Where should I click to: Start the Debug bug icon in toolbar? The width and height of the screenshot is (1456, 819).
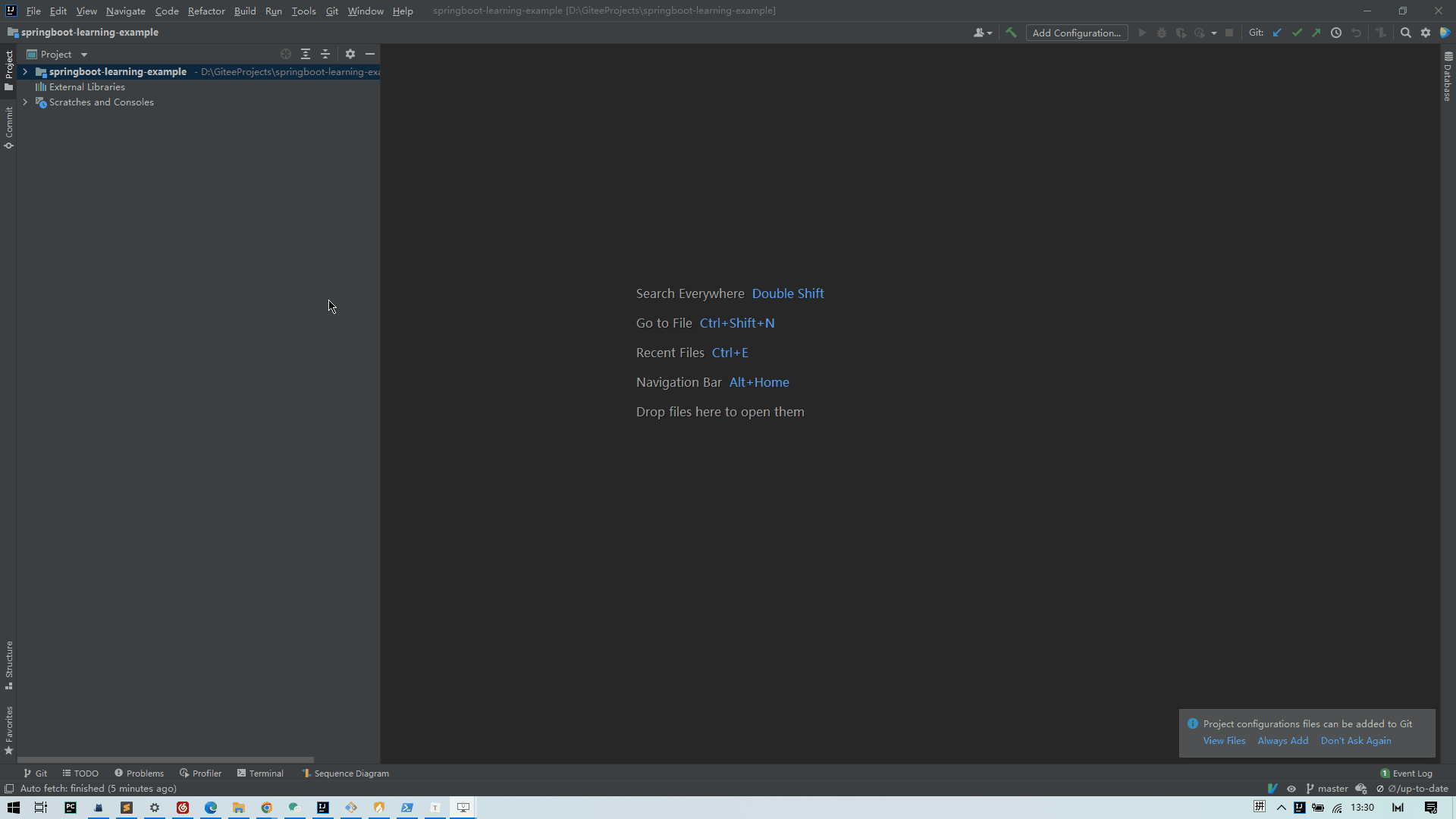1162,33
